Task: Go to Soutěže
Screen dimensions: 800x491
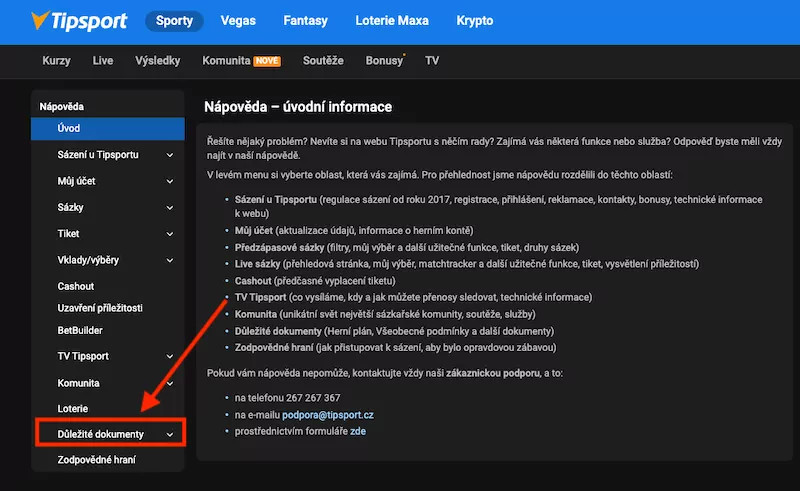Action: 323,61
